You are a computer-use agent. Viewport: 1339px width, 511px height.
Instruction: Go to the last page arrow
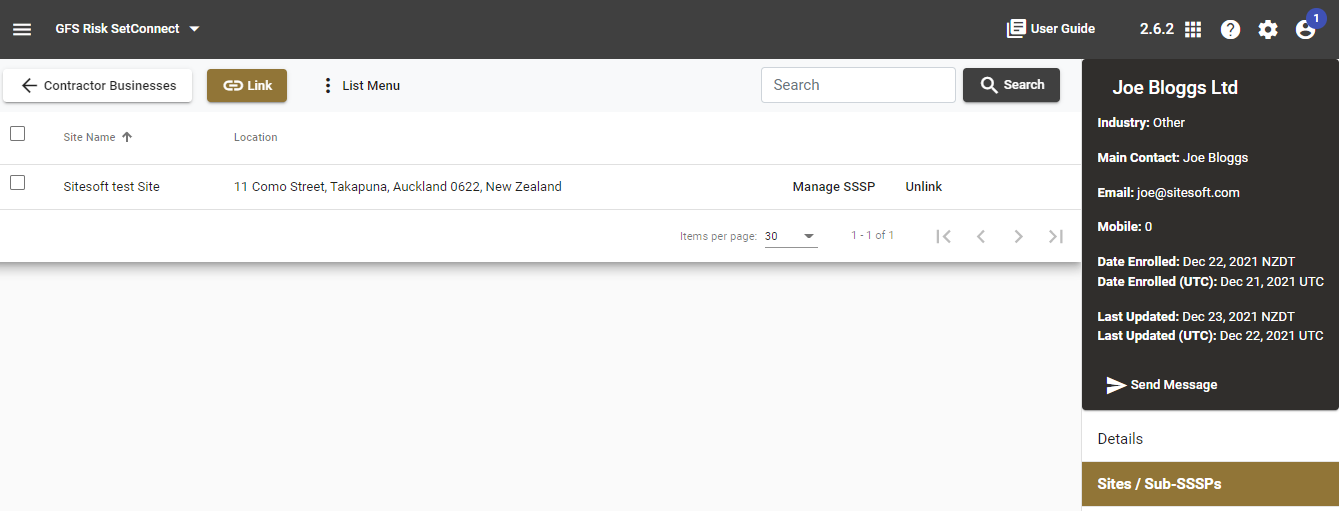point(1055,236)
